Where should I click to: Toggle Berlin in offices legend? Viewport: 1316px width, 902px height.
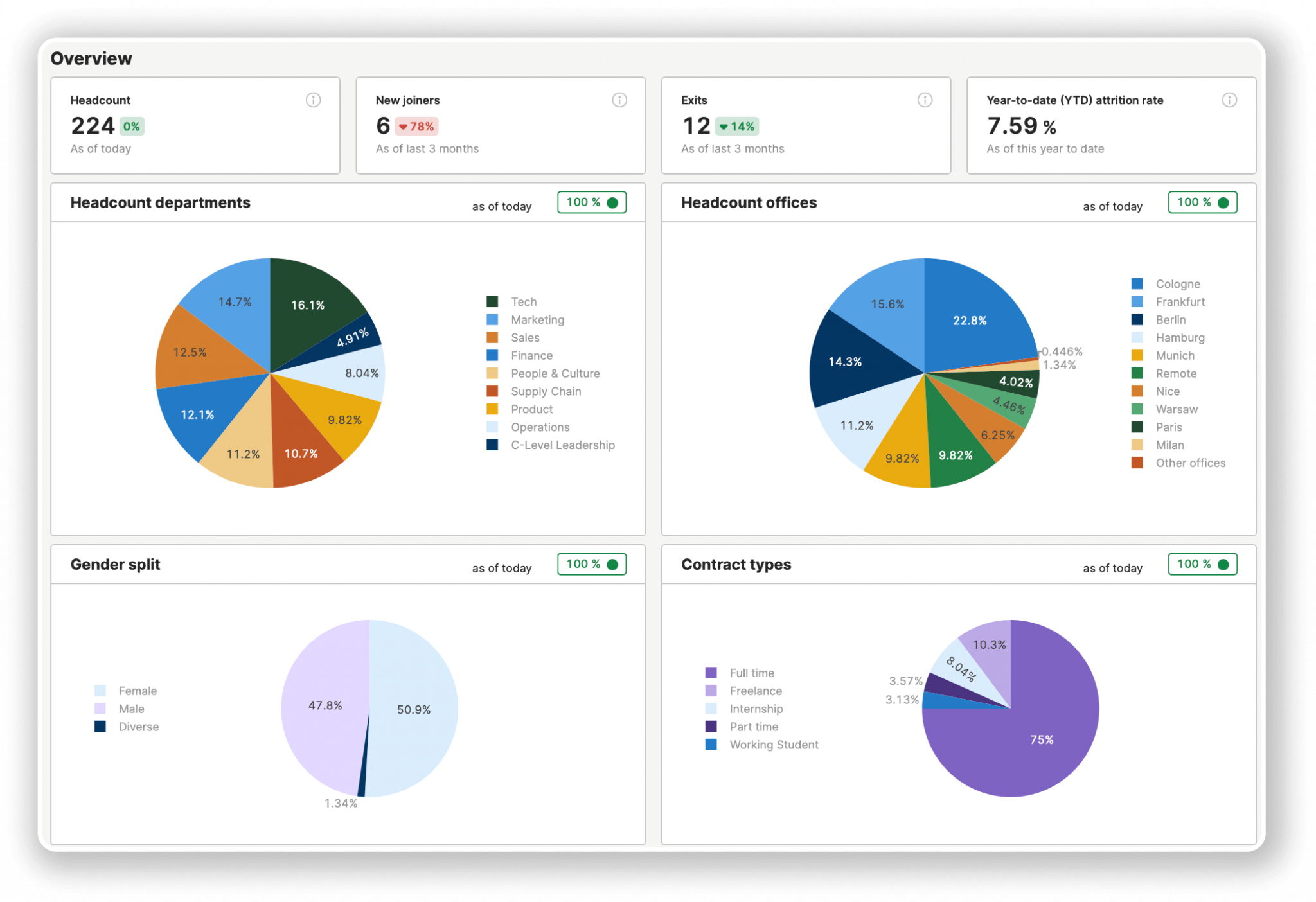(1159, 319)
